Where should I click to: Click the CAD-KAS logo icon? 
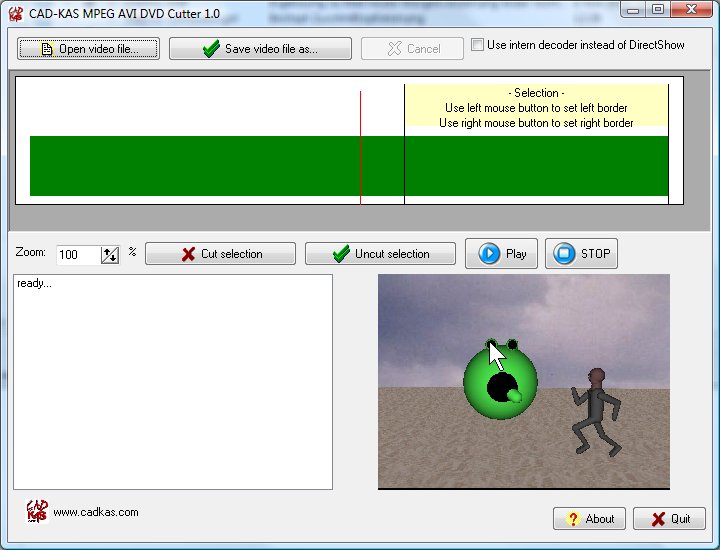pos(37,512)
